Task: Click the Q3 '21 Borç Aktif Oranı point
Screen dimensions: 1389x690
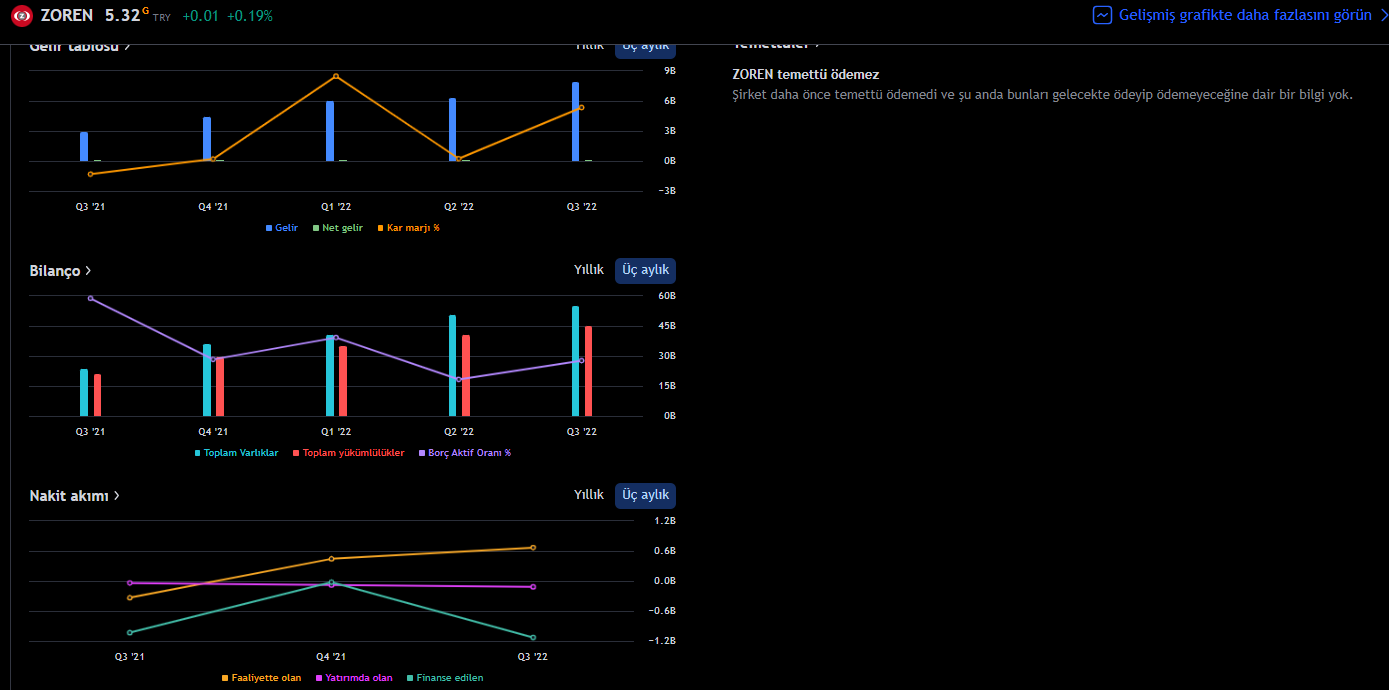Action: click(90, 298)
